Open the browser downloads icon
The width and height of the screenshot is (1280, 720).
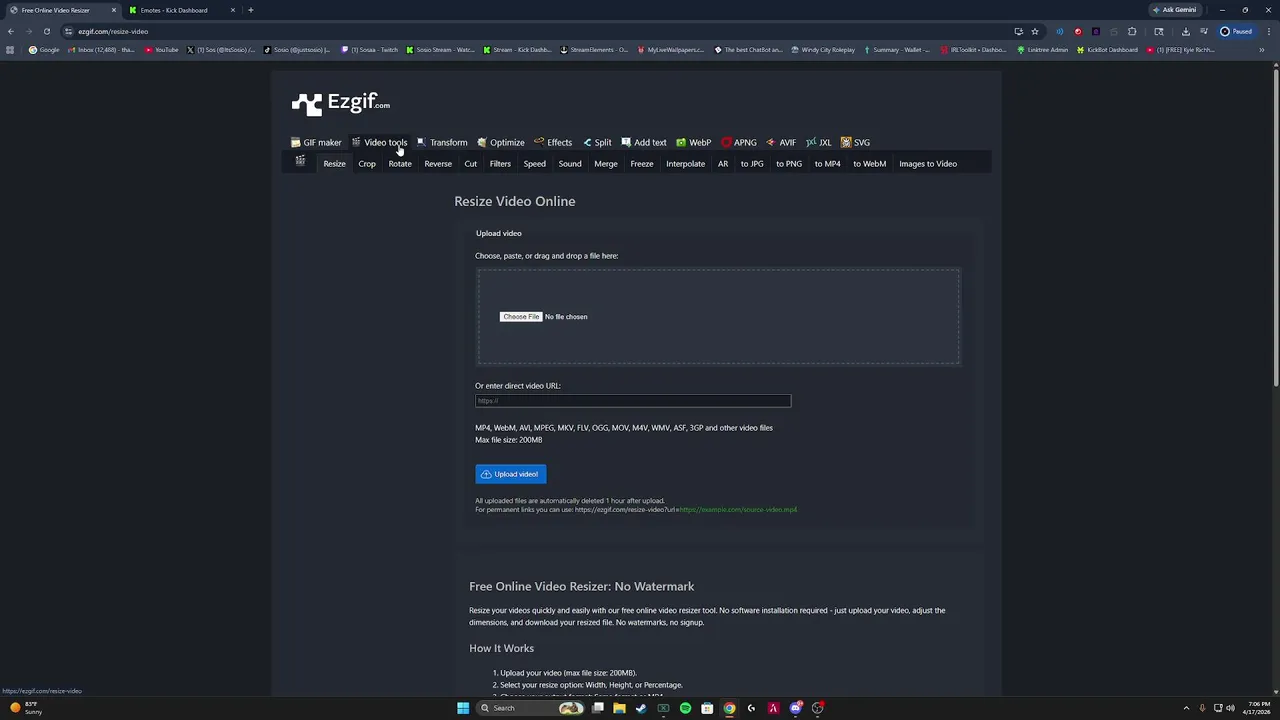pos(1186,31)
